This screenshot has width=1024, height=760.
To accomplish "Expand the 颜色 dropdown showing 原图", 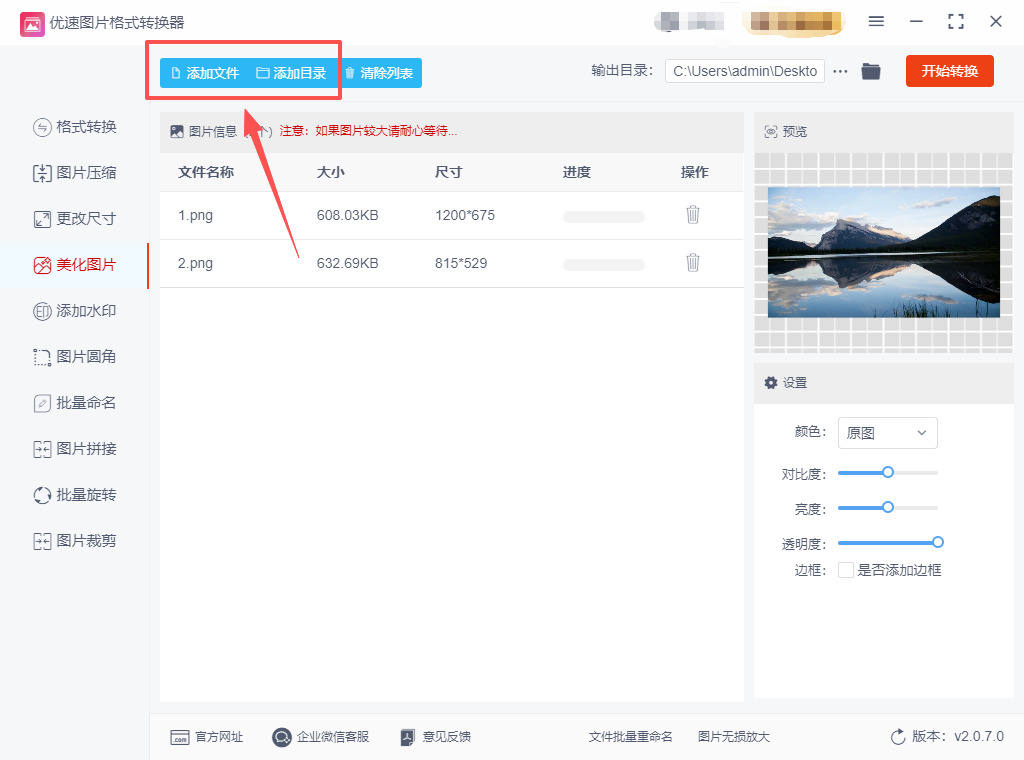I will click(x=887, y=433).
